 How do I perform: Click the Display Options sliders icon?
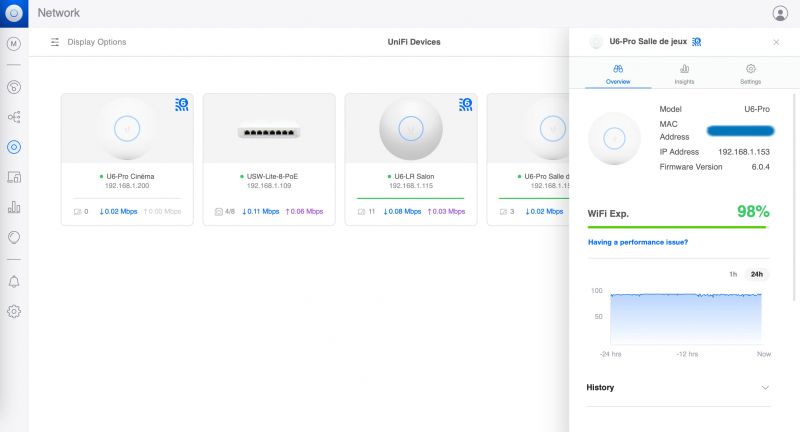click(55, 42)
